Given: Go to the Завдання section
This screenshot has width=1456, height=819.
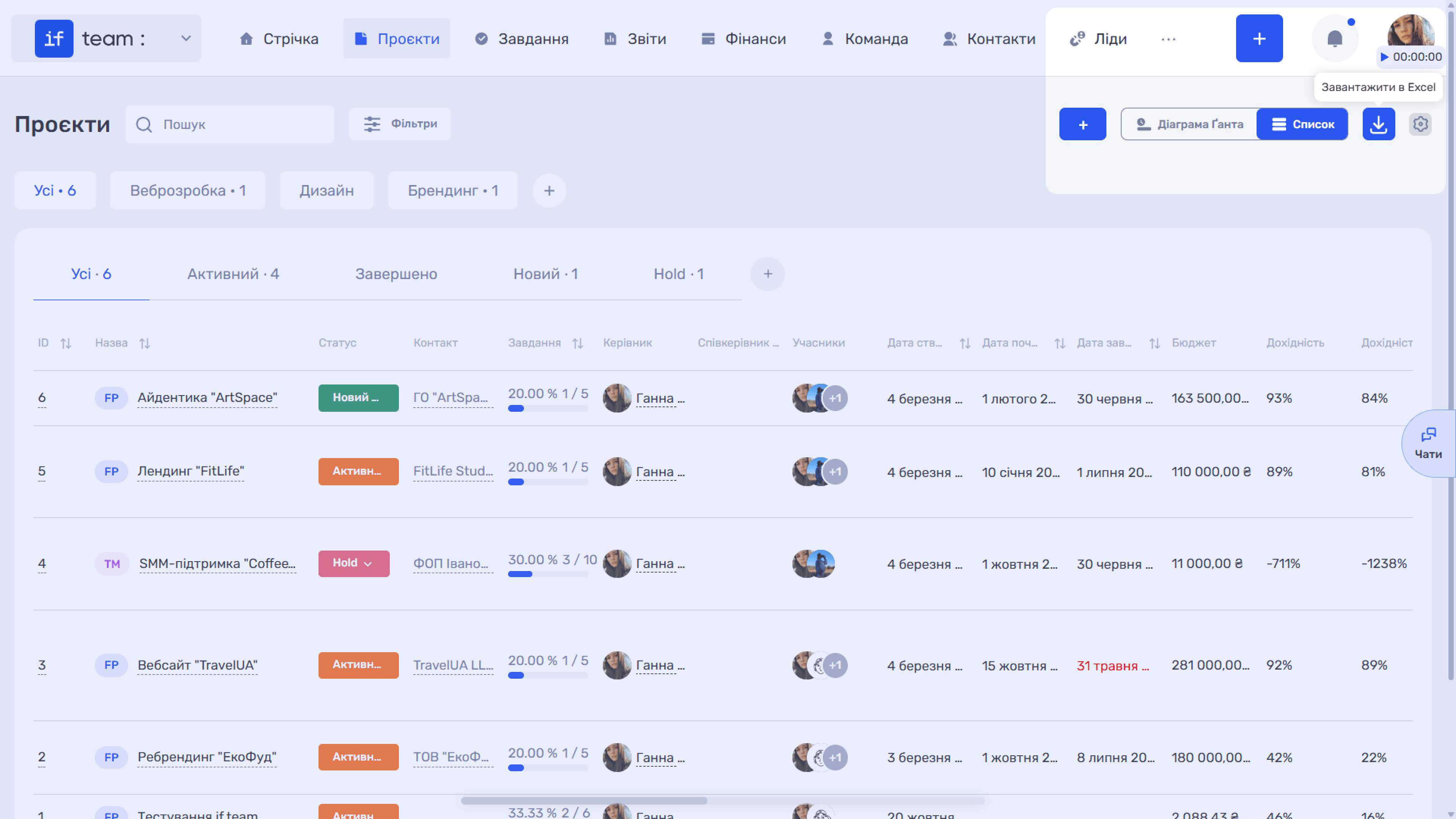Looking at the screenshot, I should click(522, 38).
